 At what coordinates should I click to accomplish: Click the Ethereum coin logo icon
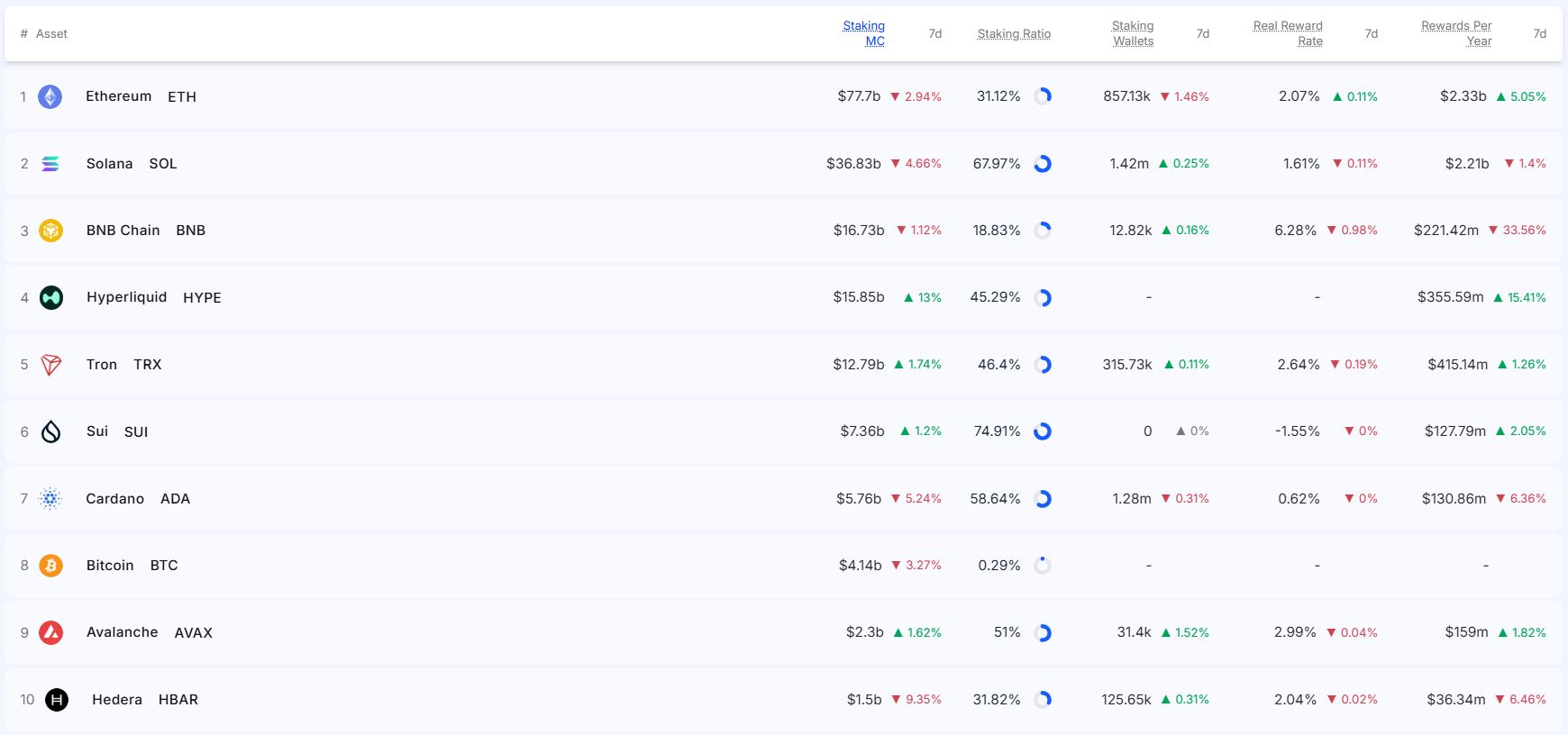tap(50, 96)
